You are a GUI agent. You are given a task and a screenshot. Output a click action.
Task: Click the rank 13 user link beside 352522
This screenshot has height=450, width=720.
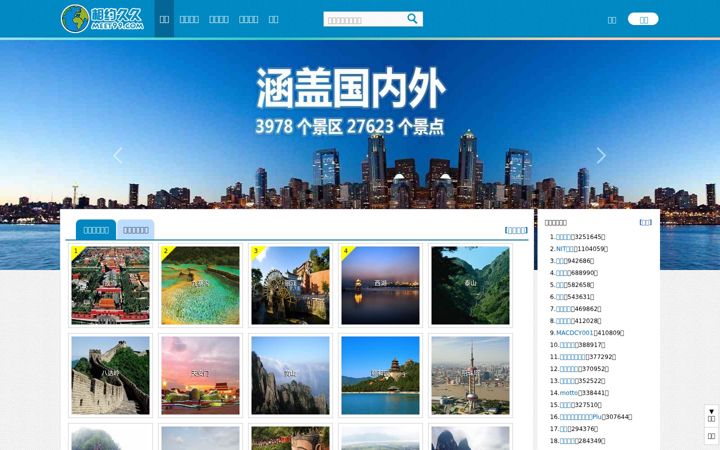click(x=567, y=381)
